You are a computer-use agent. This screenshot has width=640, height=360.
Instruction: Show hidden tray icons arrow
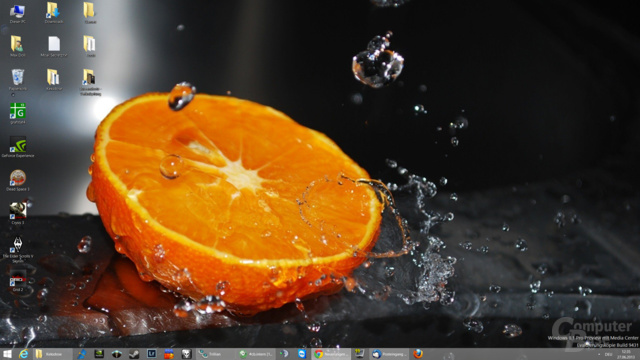pos(599,354)
